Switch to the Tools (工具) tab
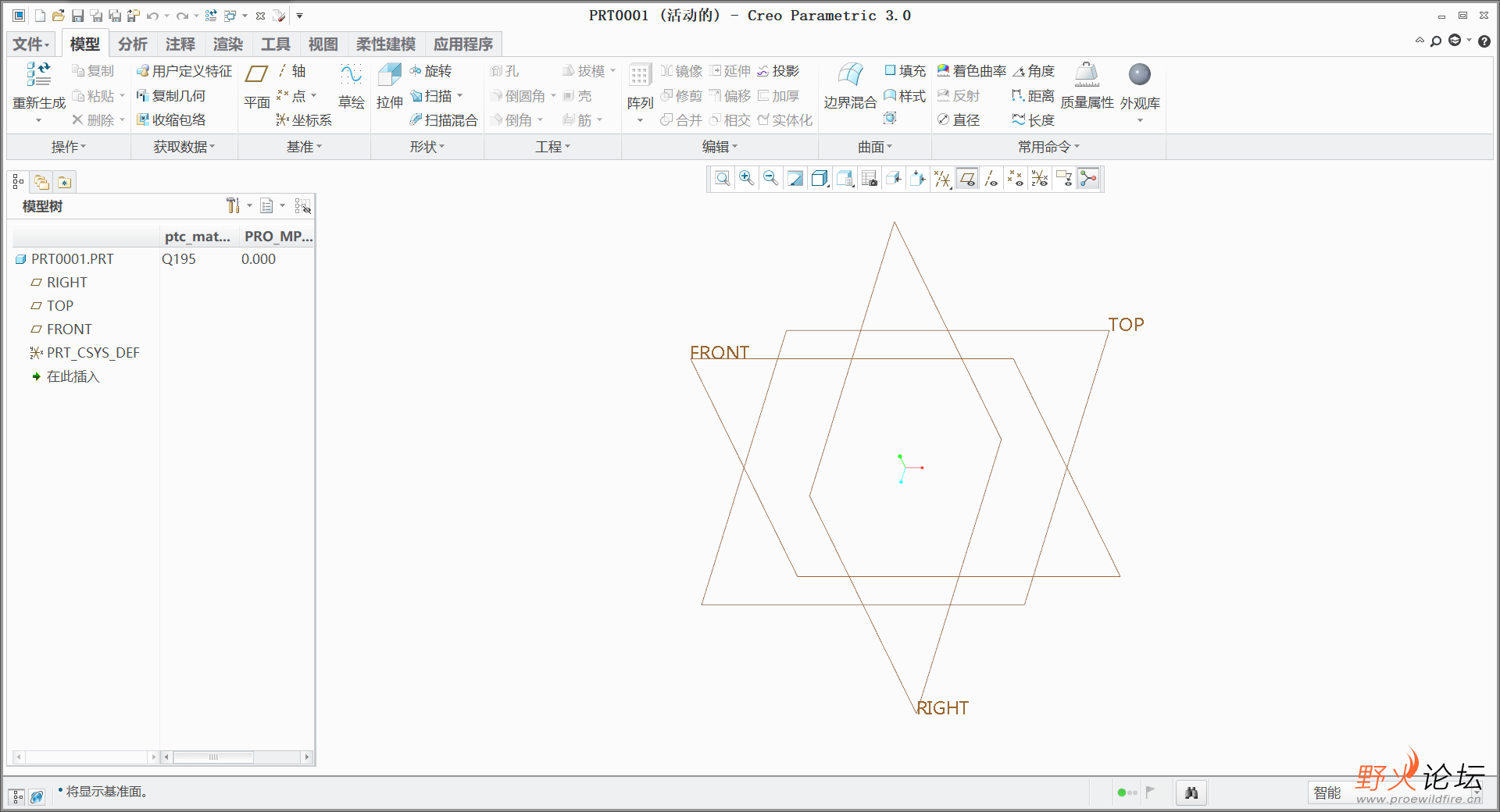 [276, 45]
